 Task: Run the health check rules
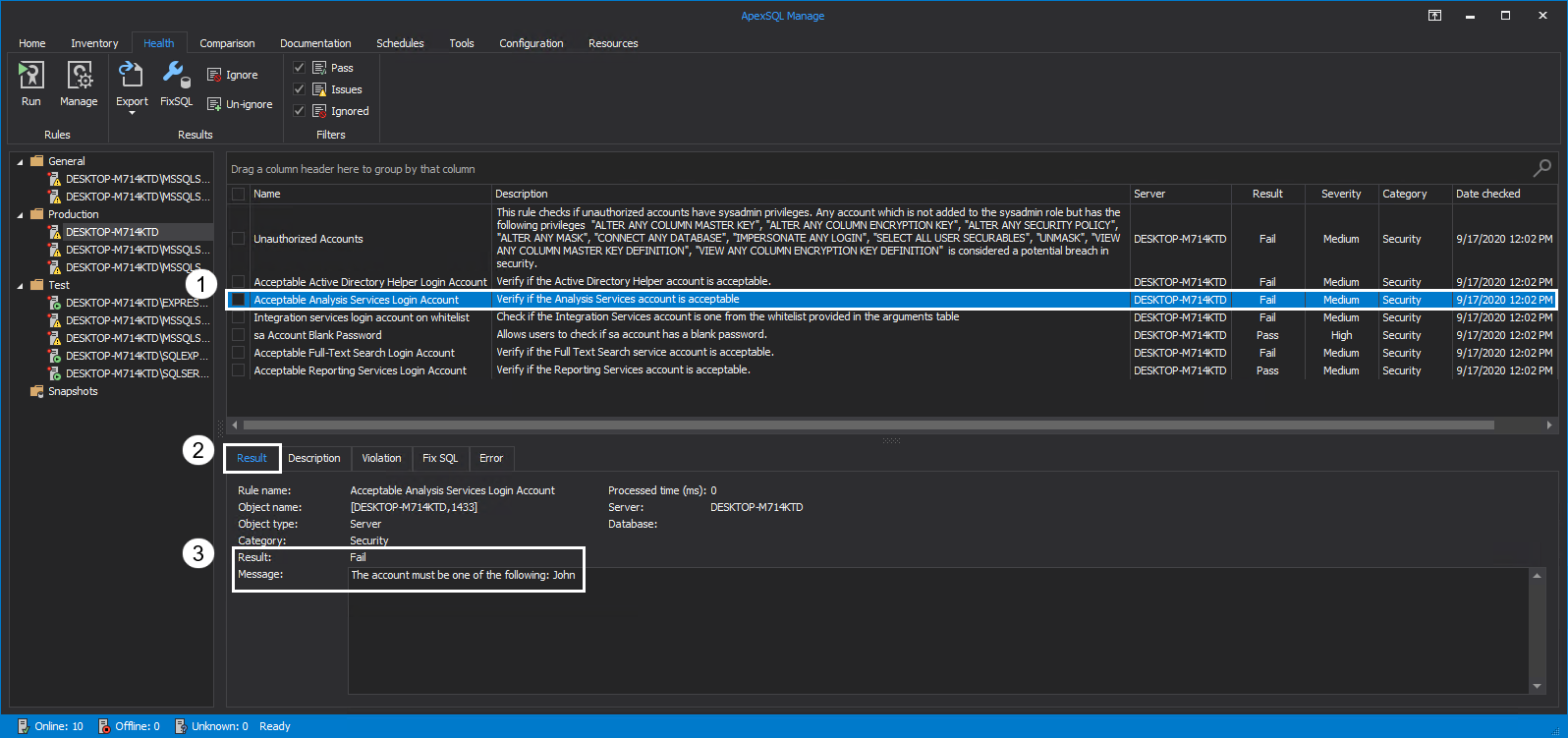point(31,85)
